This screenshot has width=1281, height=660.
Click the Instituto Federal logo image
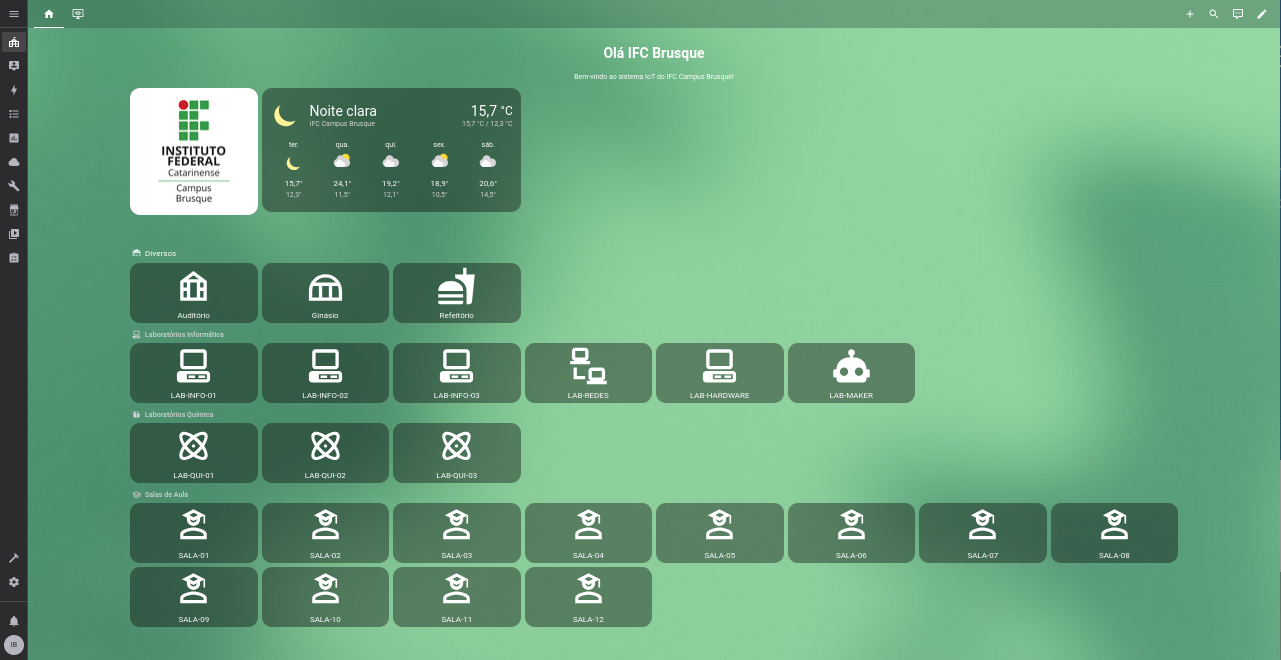pos(194,151)
